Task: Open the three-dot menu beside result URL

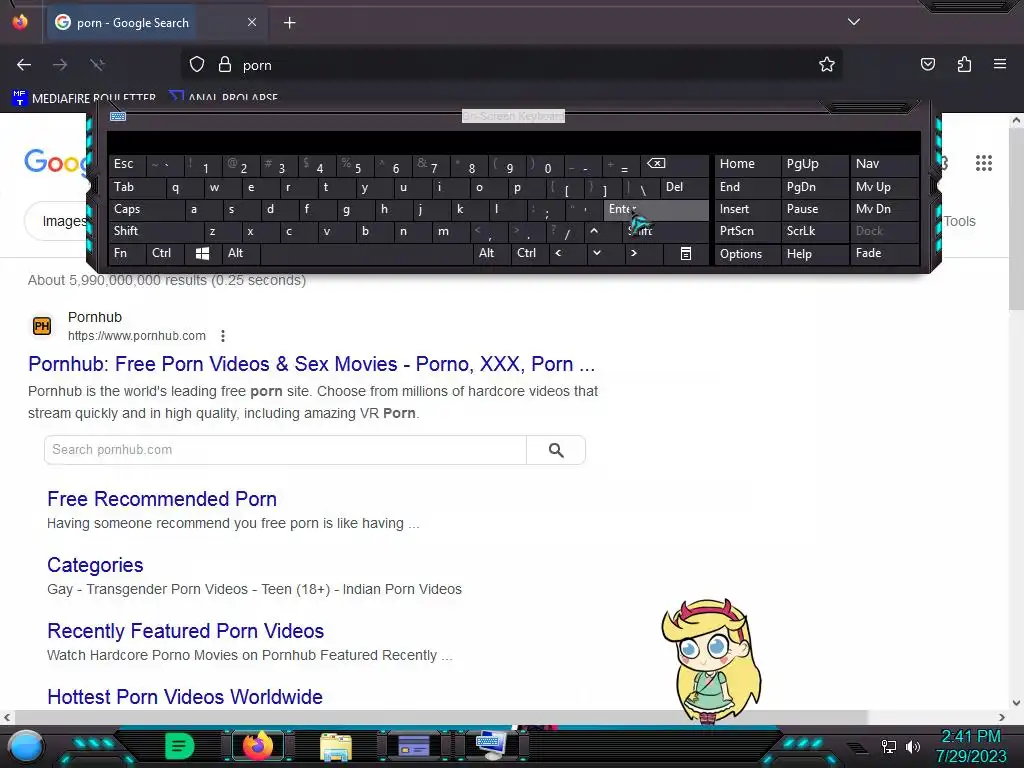Action: click(x=223, y=336)
